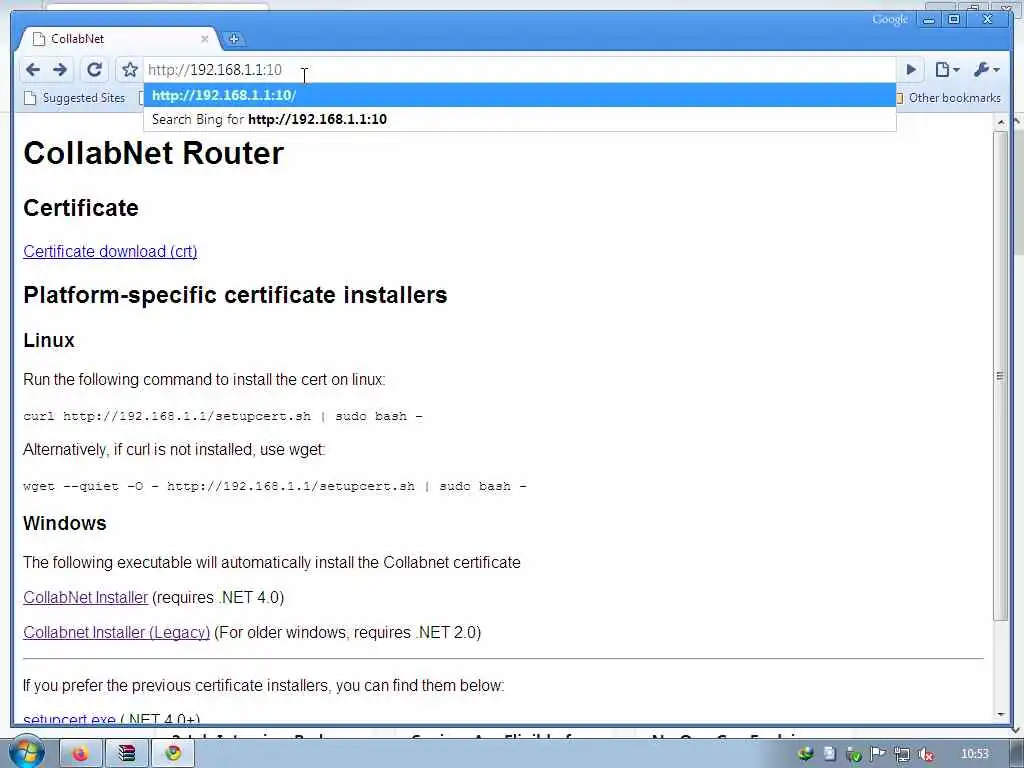Click the green checkmark tray icon

(854, 754)
